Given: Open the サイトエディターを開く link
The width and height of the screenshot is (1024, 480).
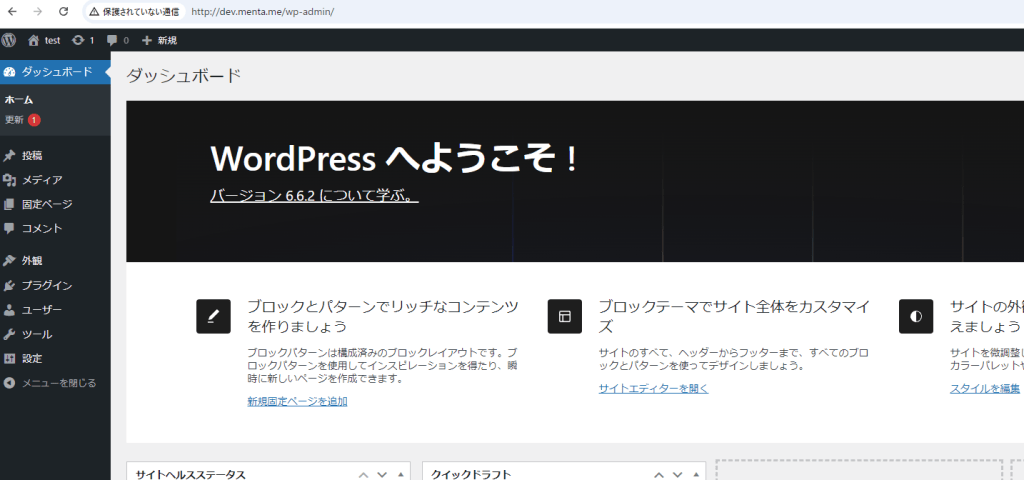Looking at the screenshot, I should click(653, 388).
